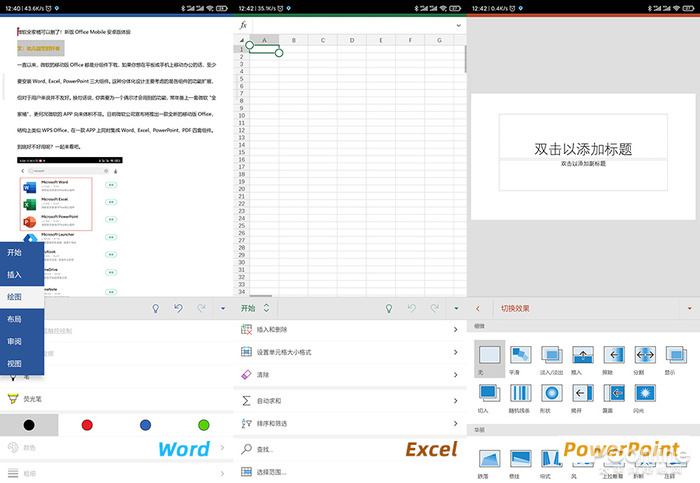Choose 视图 in Word tab menu

14,364
